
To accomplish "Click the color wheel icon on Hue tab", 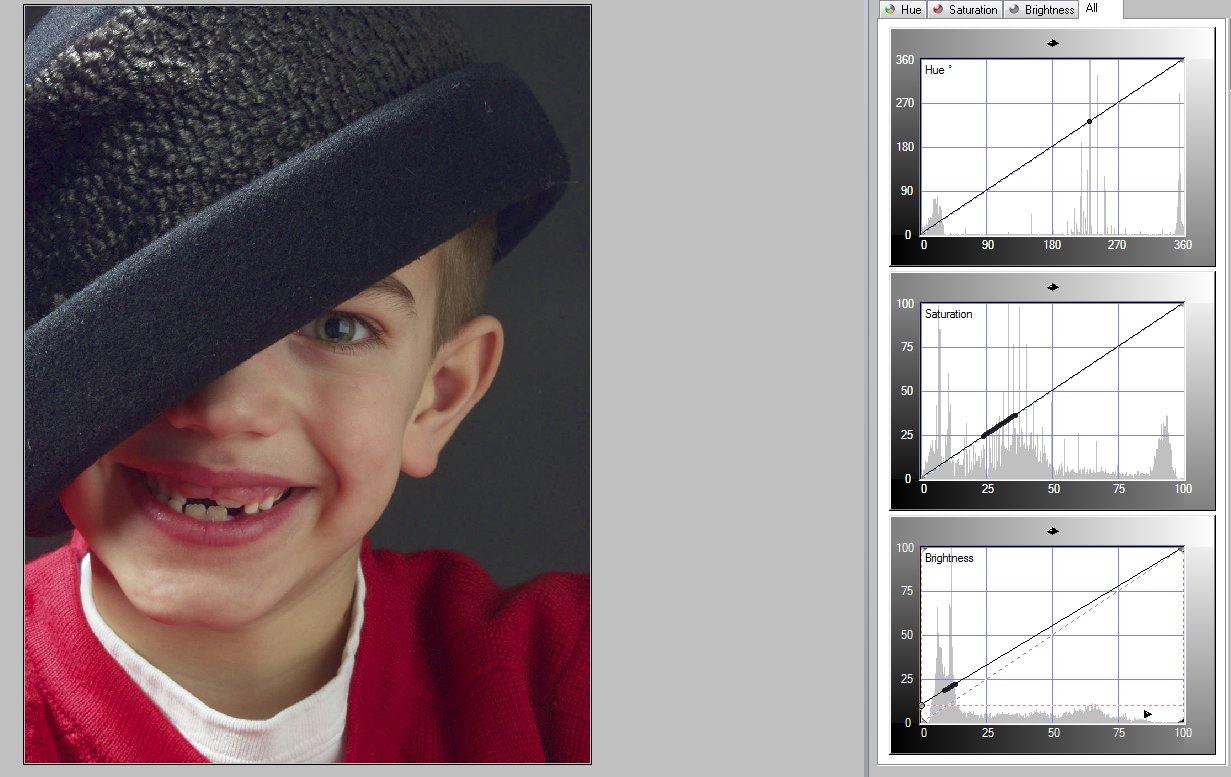I will [x=889, y=10].
